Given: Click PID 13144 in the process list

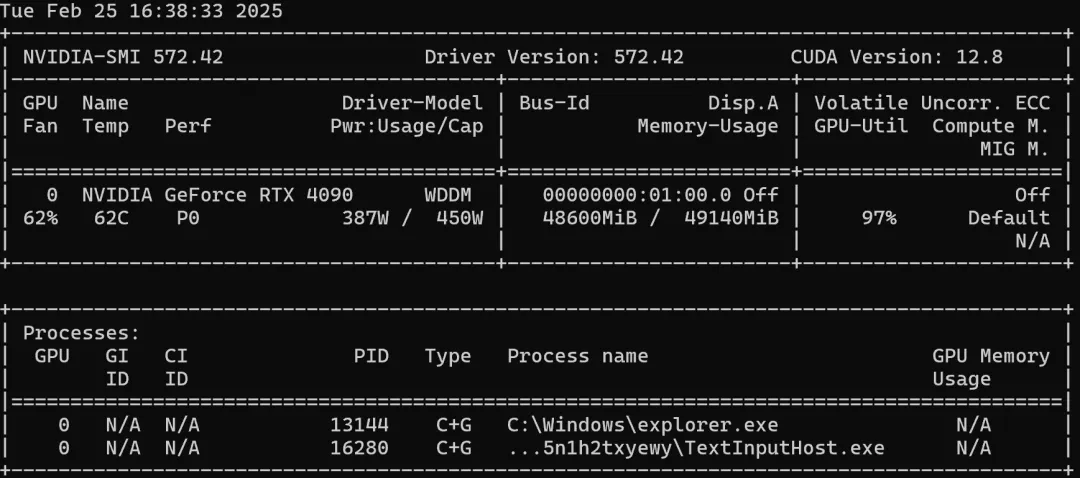Looking at the screenshot, I should pyautogui.click(x=359, y=425).
